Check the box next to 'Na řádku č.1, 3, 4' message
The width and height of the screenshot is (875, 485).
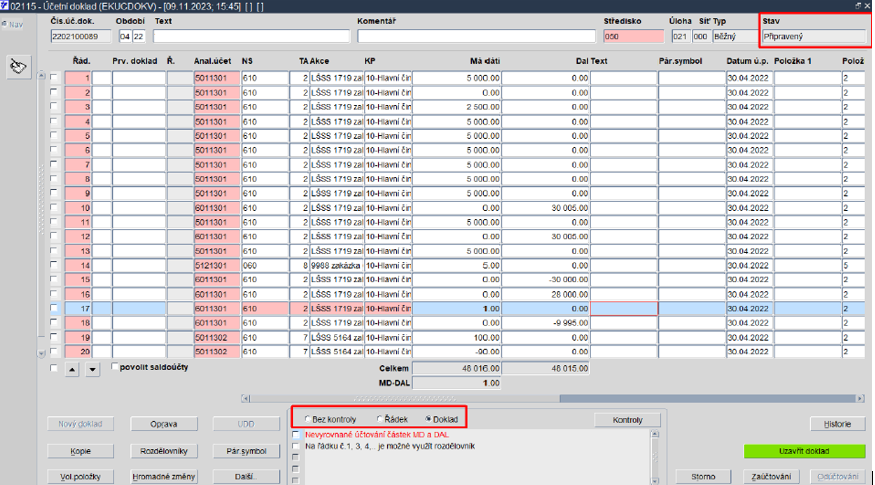click(x=296, y=446)
